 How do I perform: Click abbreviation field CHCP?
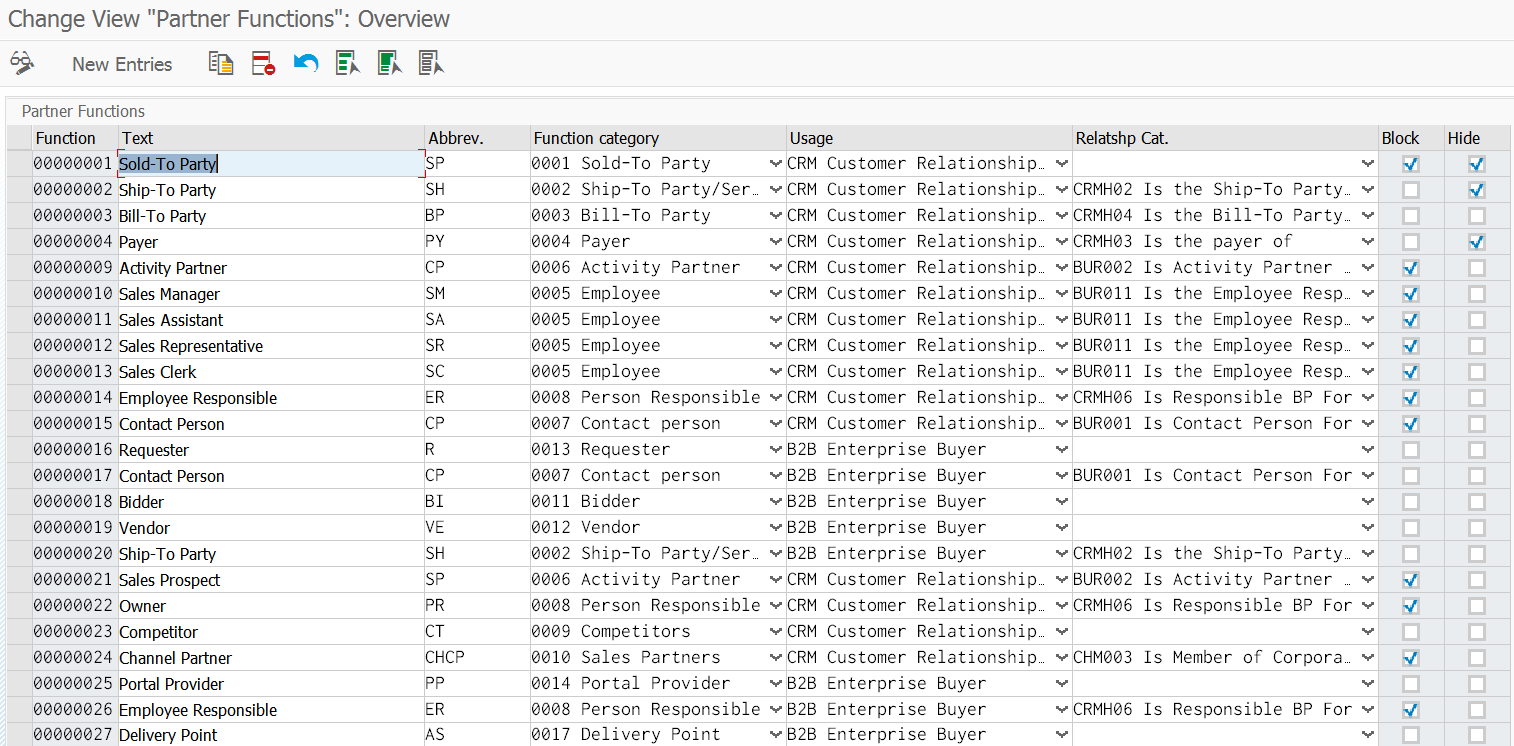point(477,658)
